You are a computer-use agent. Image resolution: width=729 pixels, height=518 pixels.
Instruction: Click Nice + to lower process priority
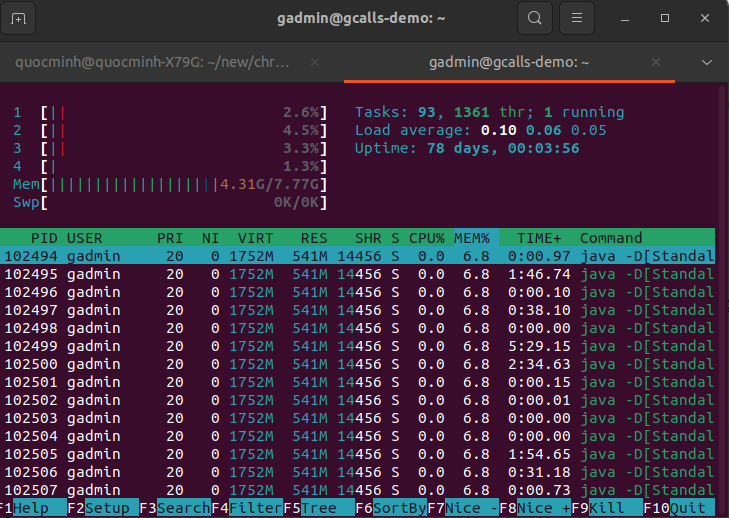543,507
